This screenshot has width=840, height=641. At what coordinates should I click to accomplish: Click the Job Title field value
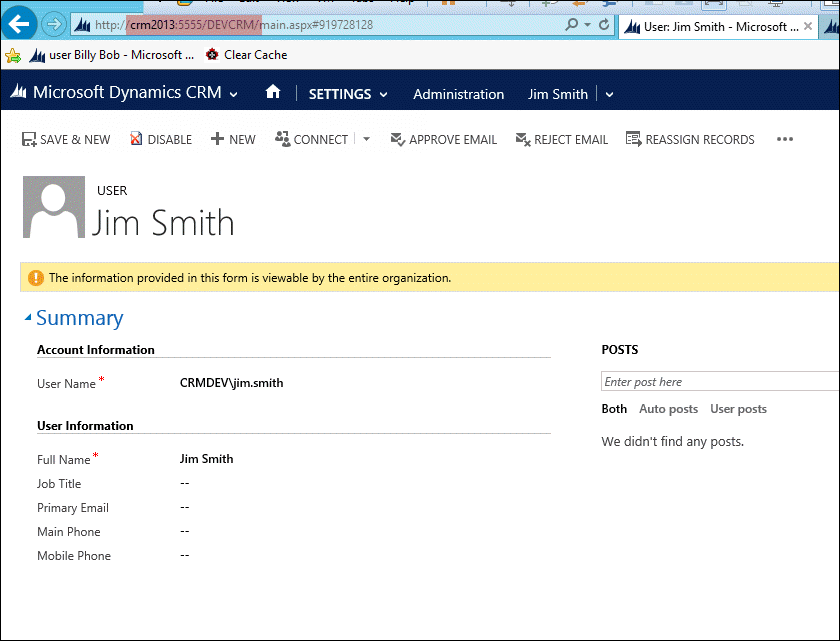(185, 483)
